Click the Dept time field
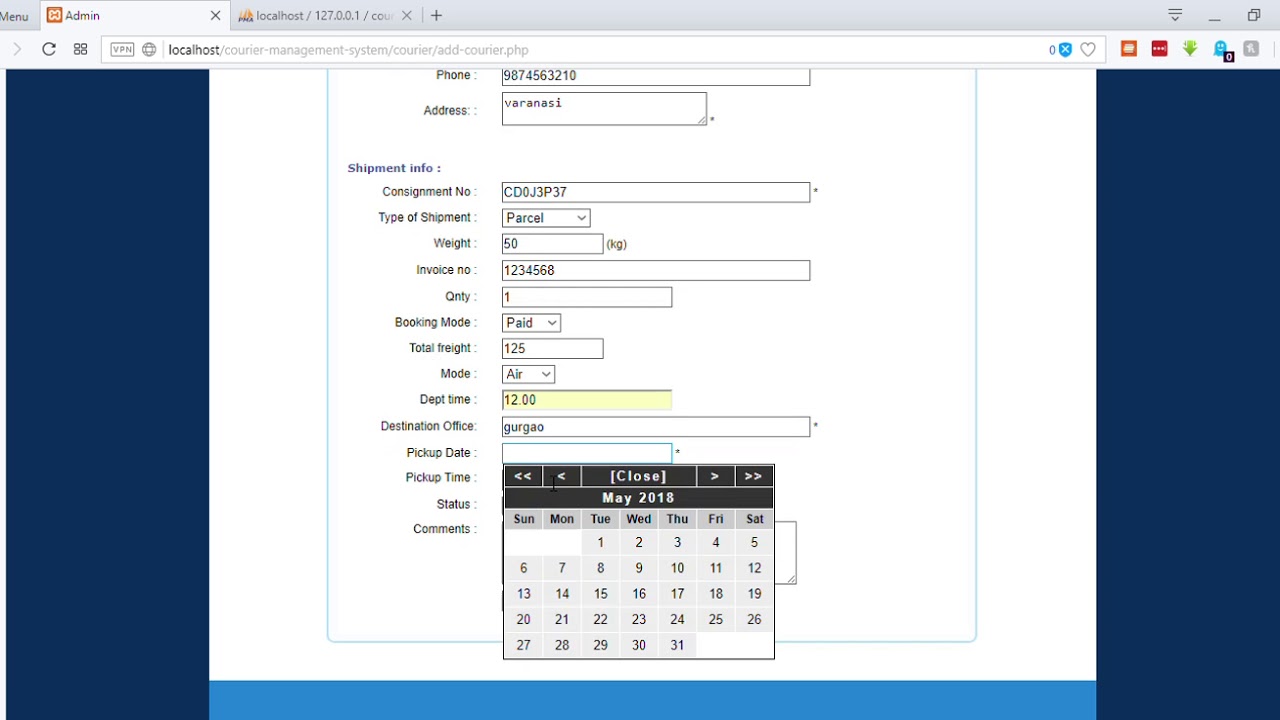Image resolution: width=1280 pixels, height=720 pixels. [587, 400]
